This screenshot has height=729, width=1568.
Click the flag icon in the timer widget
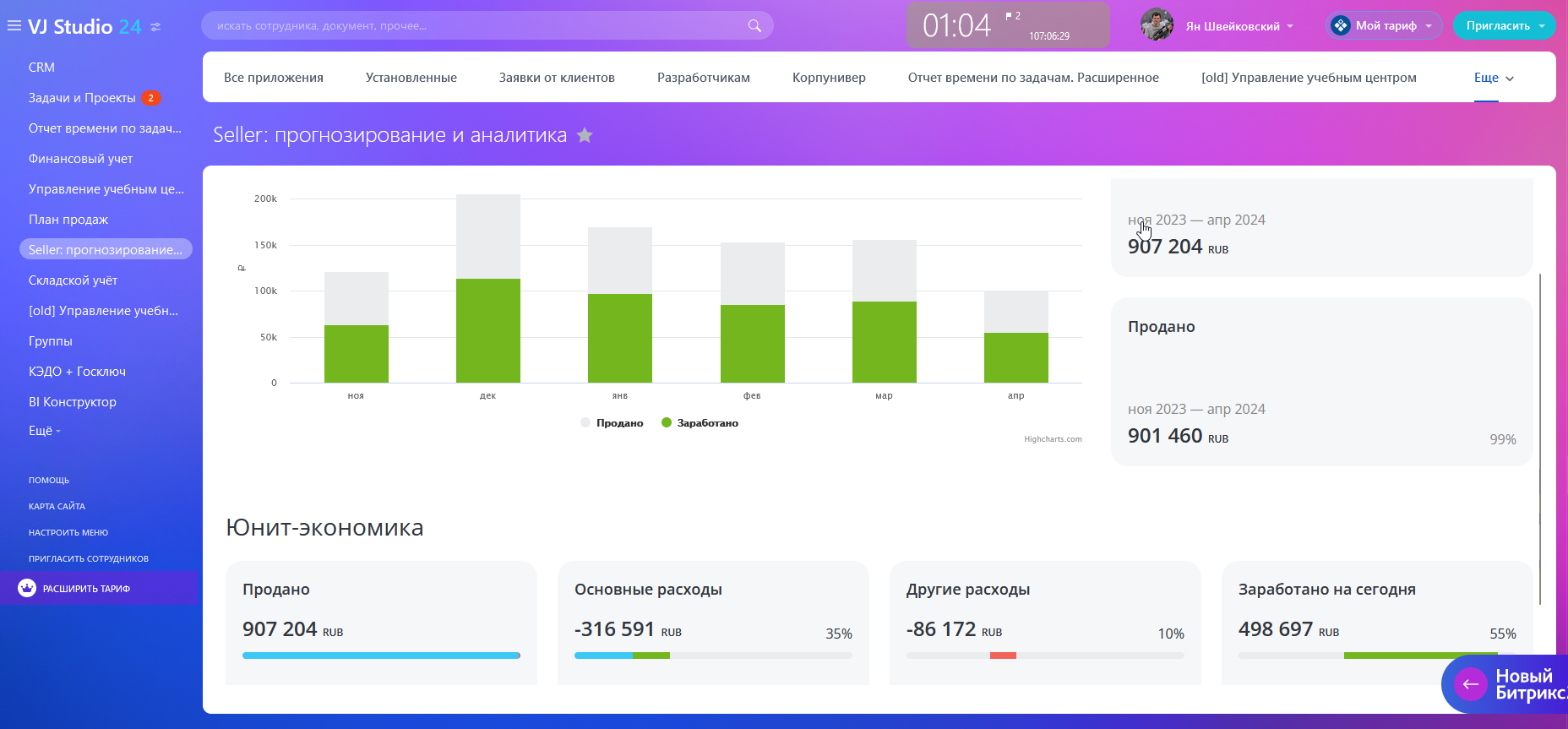(x=1009, y=16)
